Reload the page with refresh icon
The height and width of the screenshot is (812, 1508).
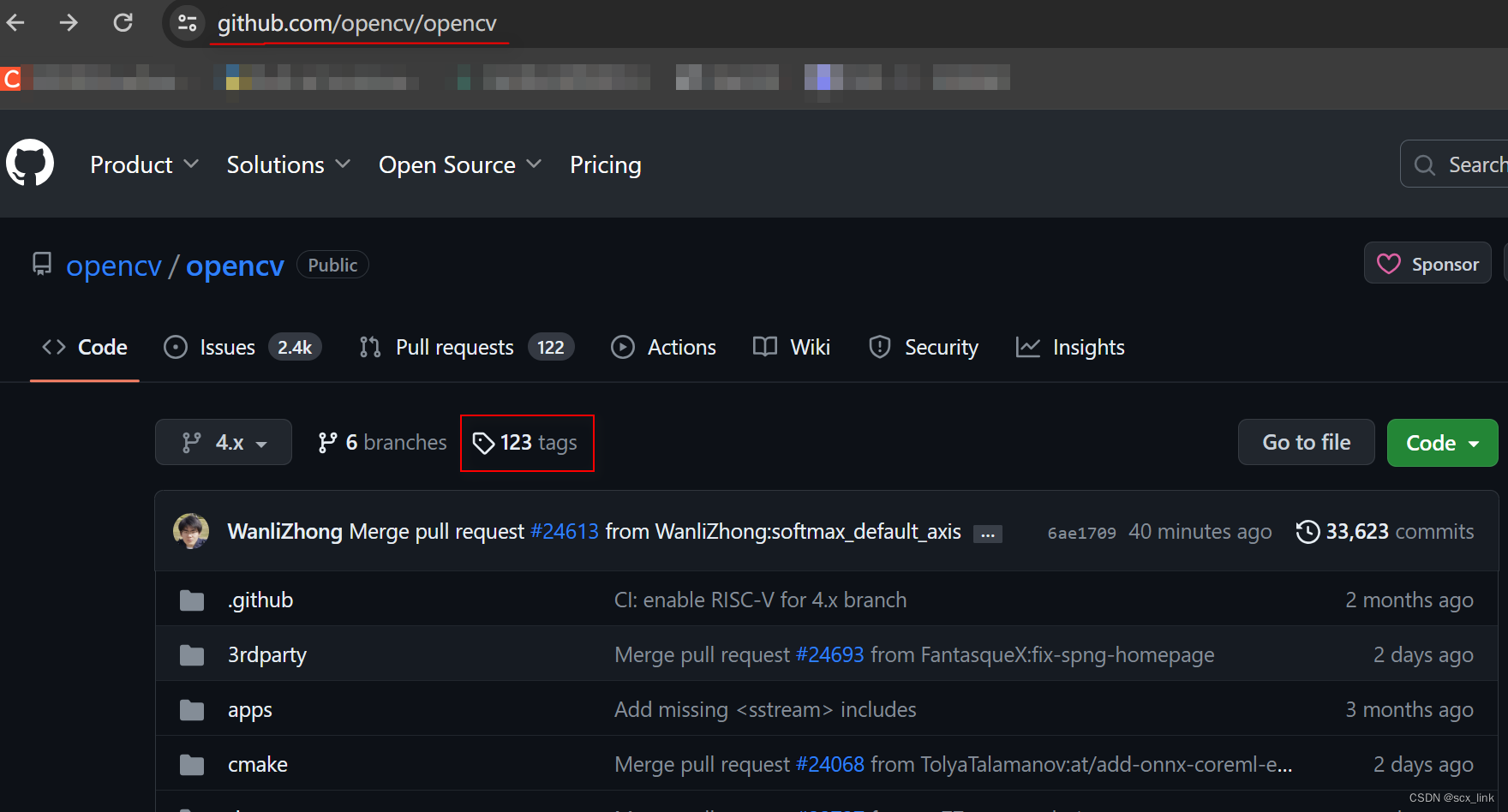click(x=123, y=22)
